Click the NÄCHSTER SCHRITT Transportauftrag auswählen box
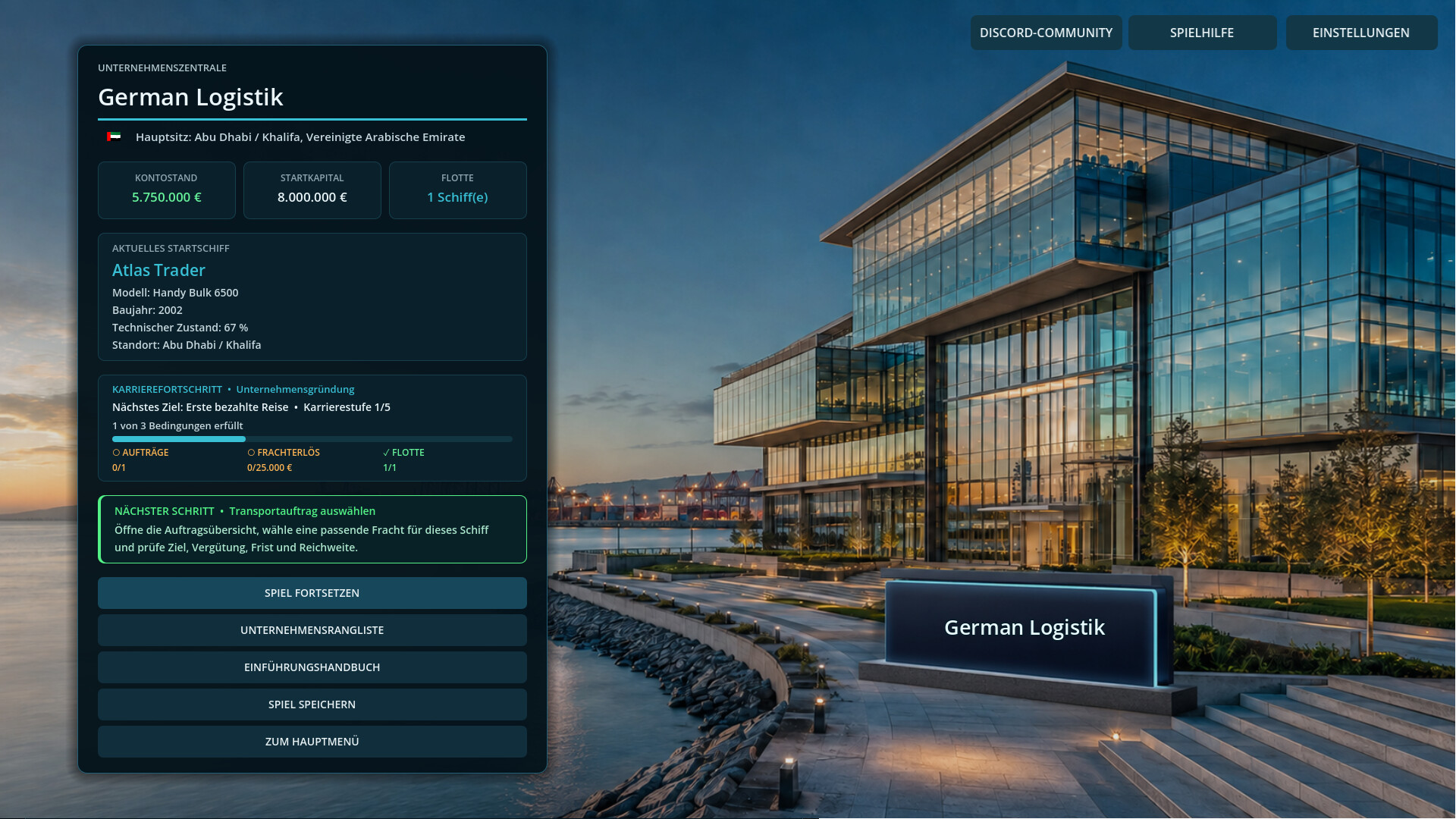1456x819 pixels. [312, 529]
